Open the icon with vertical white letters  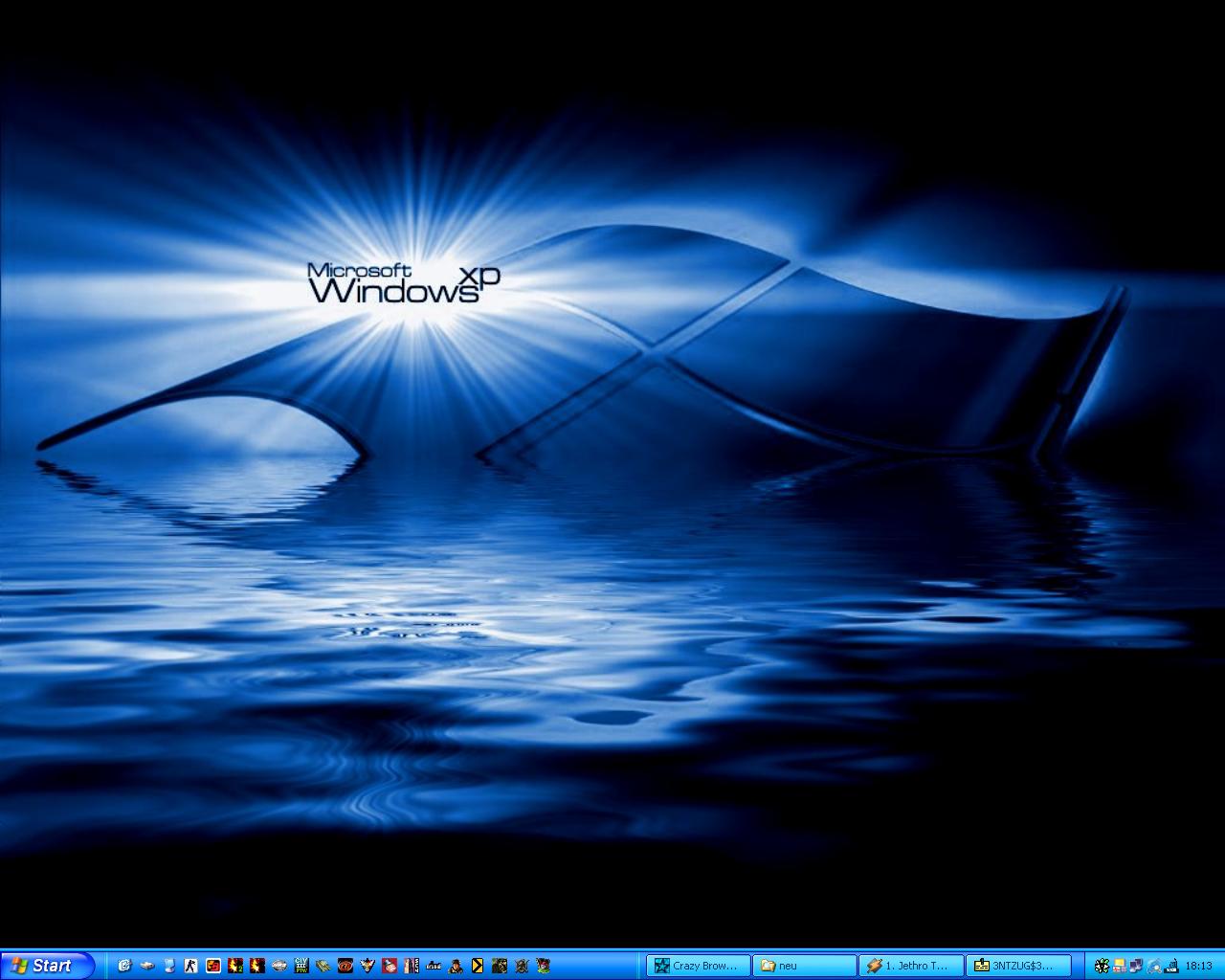coord(412,966)
